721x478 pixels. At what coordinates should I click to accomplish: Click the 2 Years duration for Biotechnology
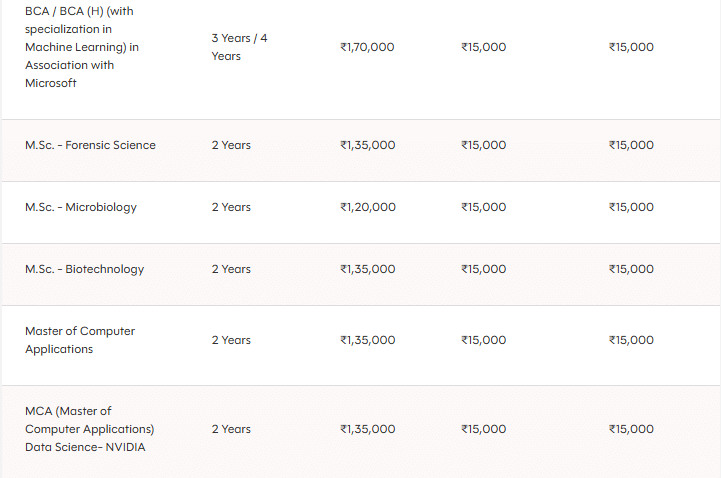(231, 269)
